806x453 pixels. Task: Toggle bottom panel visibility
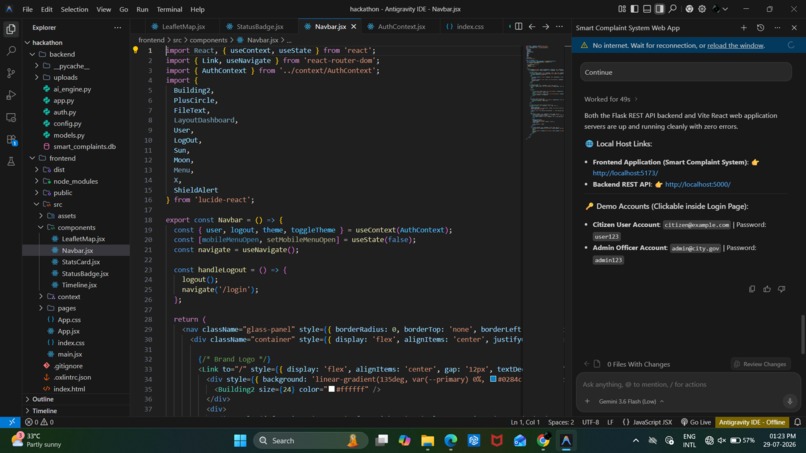[647, 9]
